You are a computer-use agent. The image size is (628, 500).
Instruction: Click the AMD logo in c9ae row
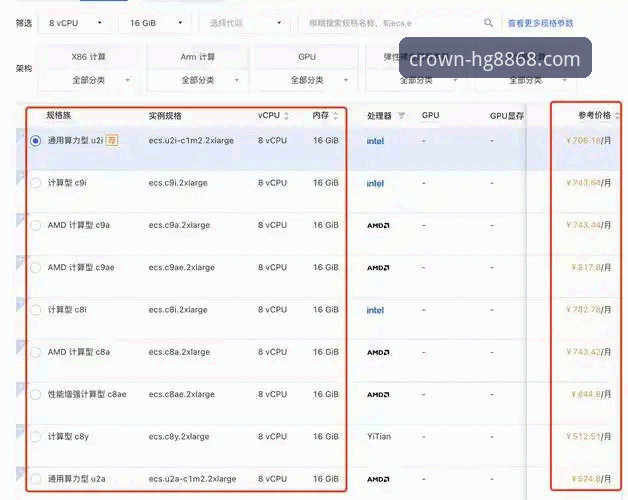(x=378, y=268)
